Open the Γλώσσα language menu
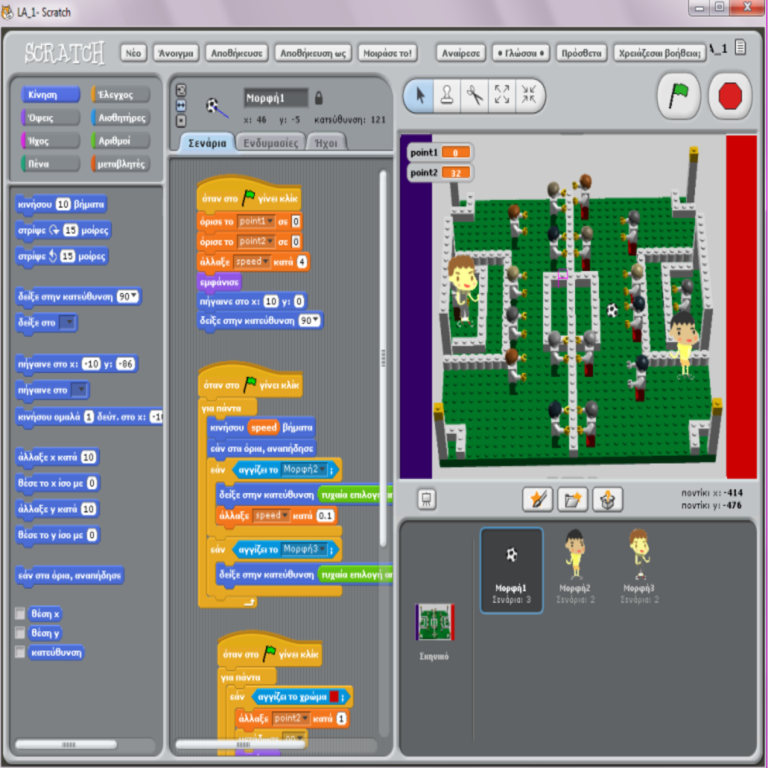Viewport: 768px width, 768px height. [521, 53]
